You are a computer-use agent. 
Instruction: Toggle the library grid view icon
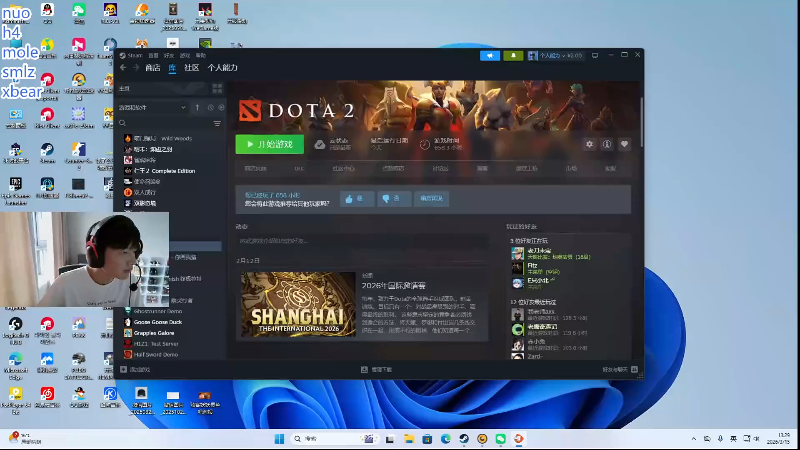[x=217, y=88]
